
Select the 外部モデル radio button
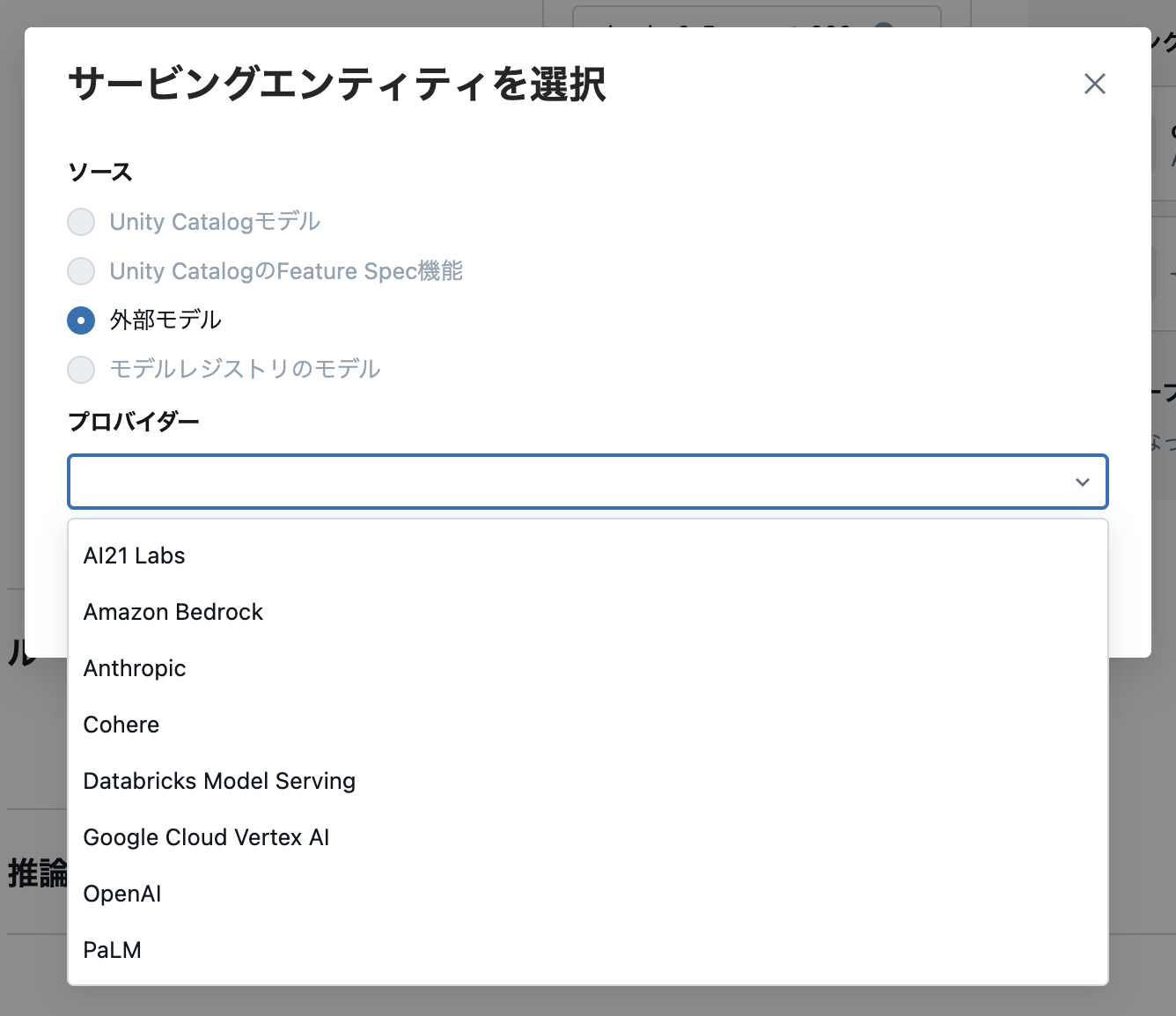[81, 320]
